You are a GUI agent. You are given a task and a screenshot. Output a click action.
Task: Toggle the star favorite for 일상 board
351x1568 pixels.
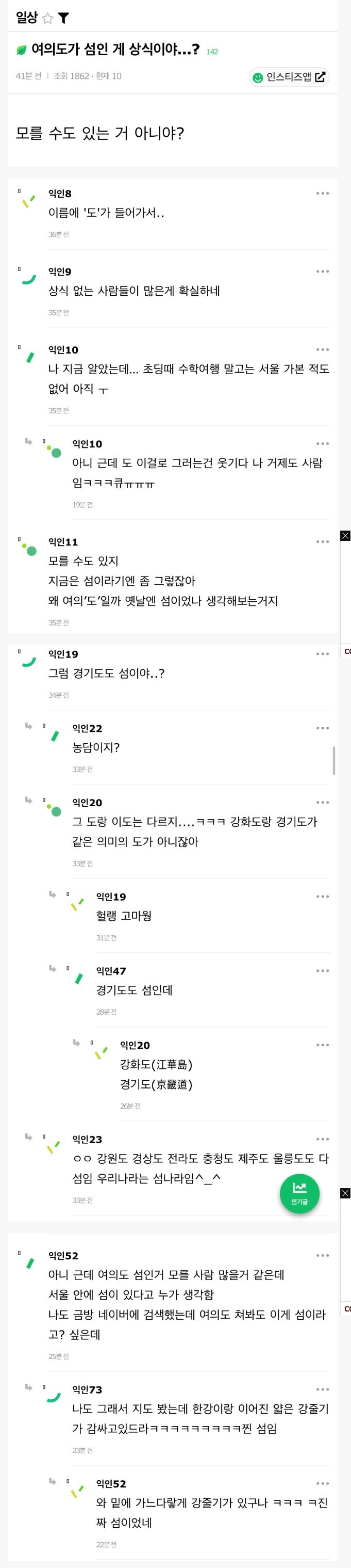(47, 18)
